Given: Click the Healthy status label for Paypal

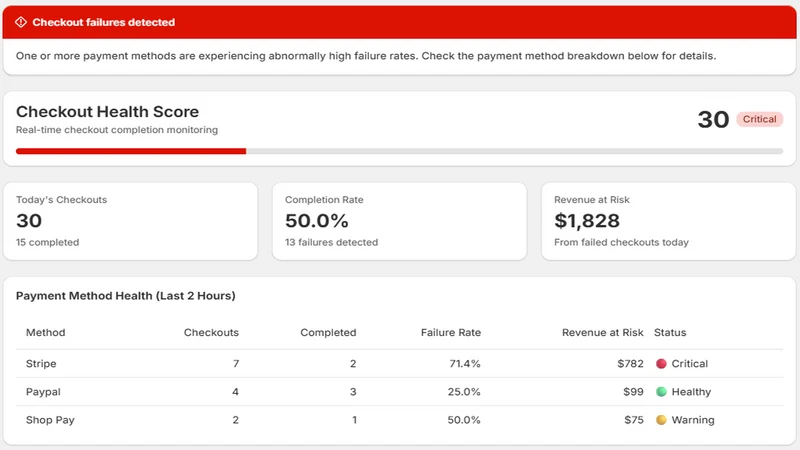Looking at the screenshot, I should tap(691, 392).
